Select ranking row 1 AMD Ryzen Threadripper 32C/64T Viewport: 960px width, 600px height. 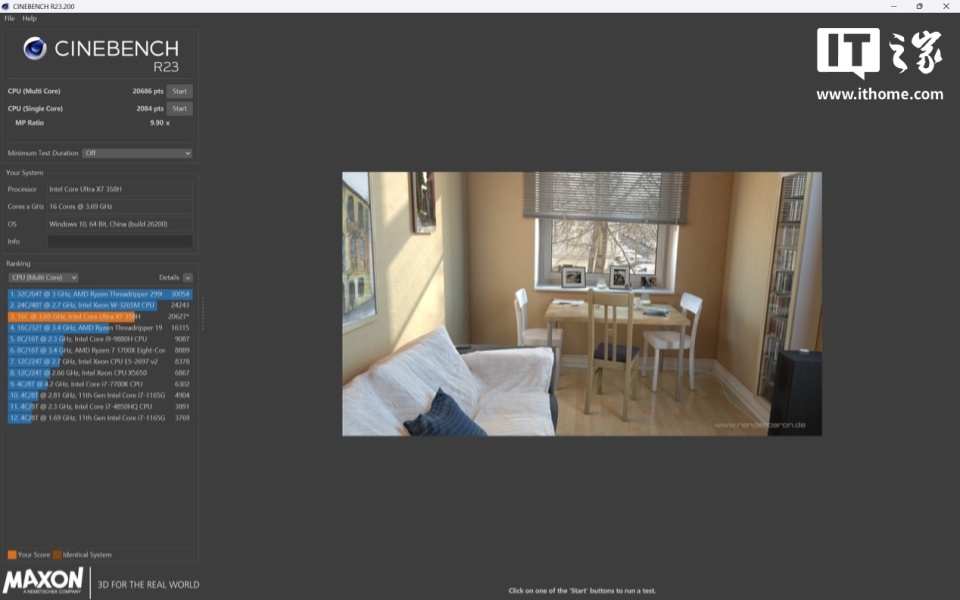pos(100,294)
